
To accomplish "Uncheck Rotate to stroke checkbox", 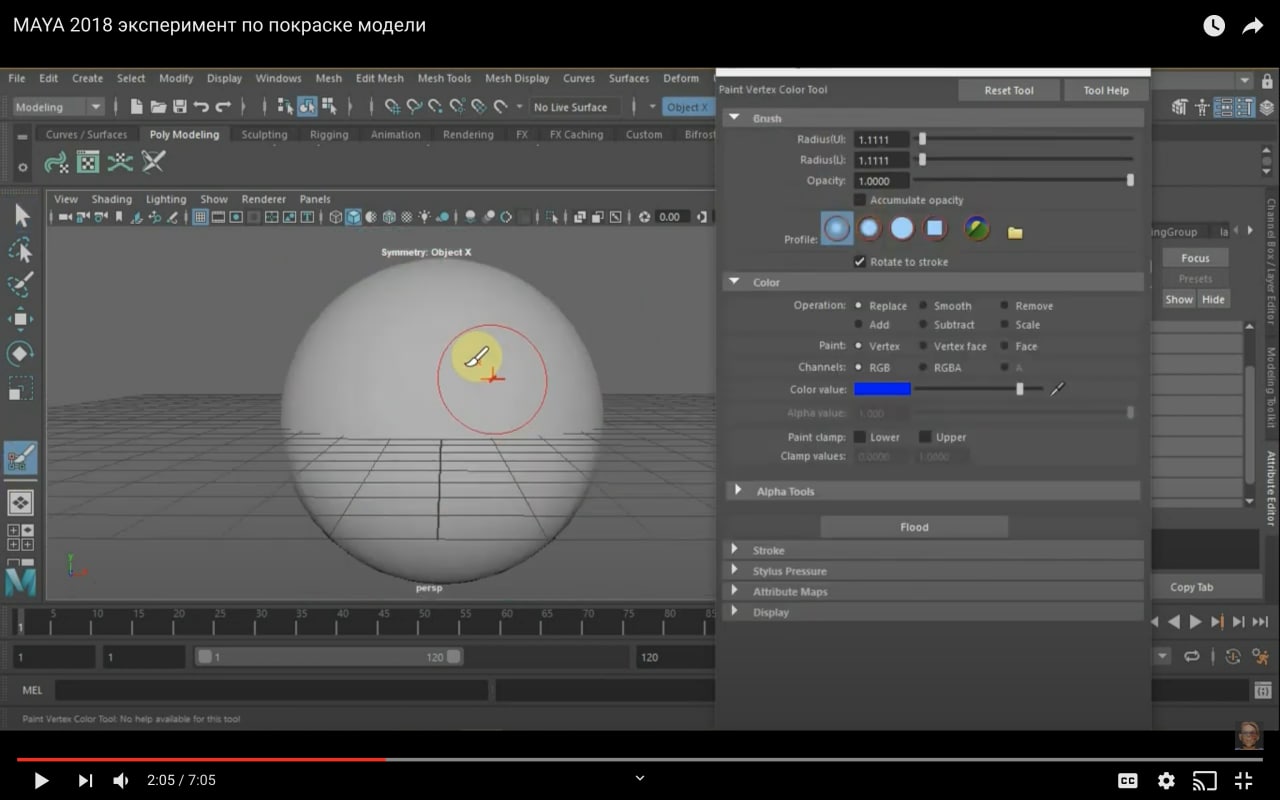I will coord(859,262).
